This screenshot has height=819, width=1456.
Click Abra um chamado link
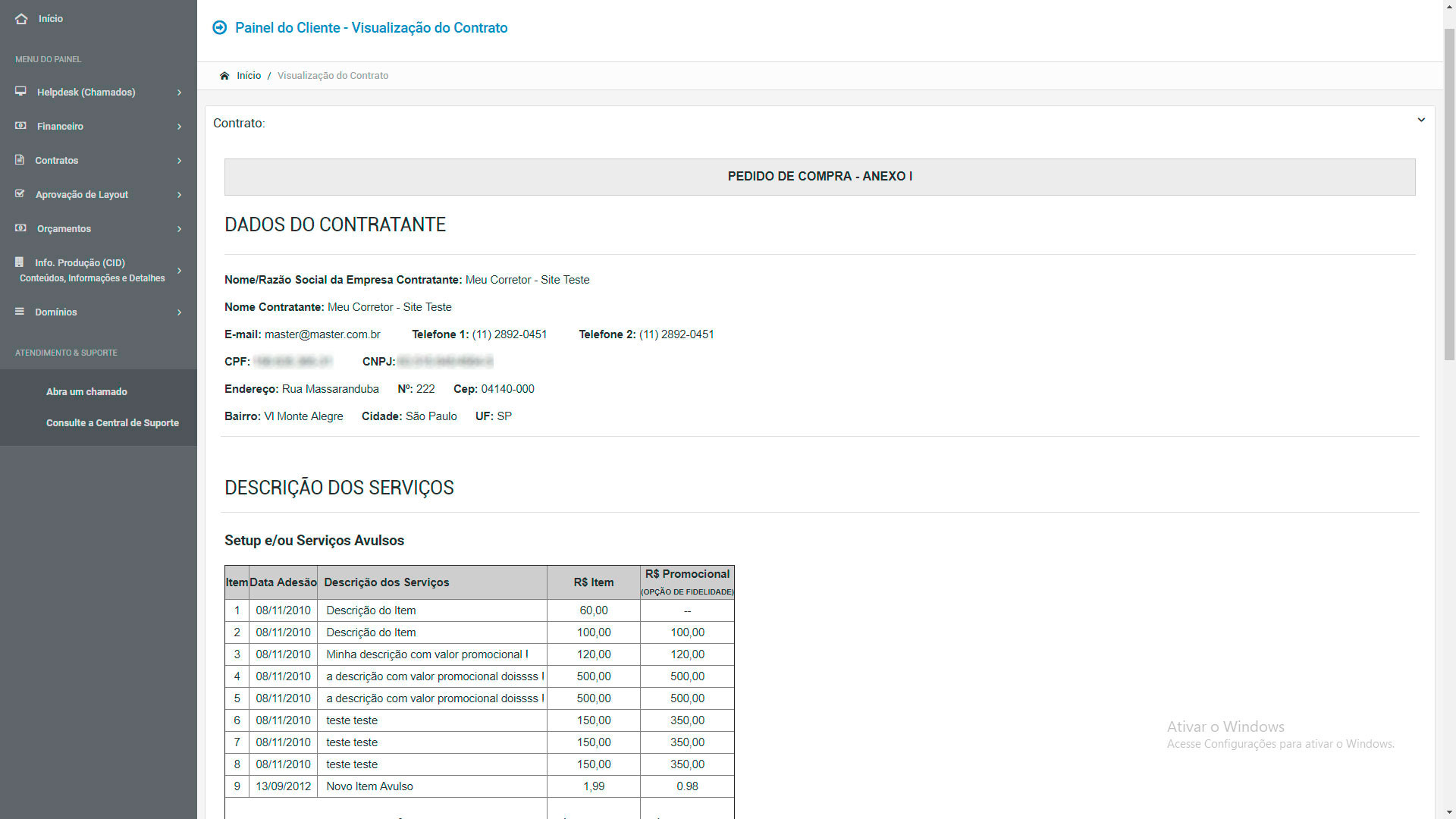(x=86, y=392)
